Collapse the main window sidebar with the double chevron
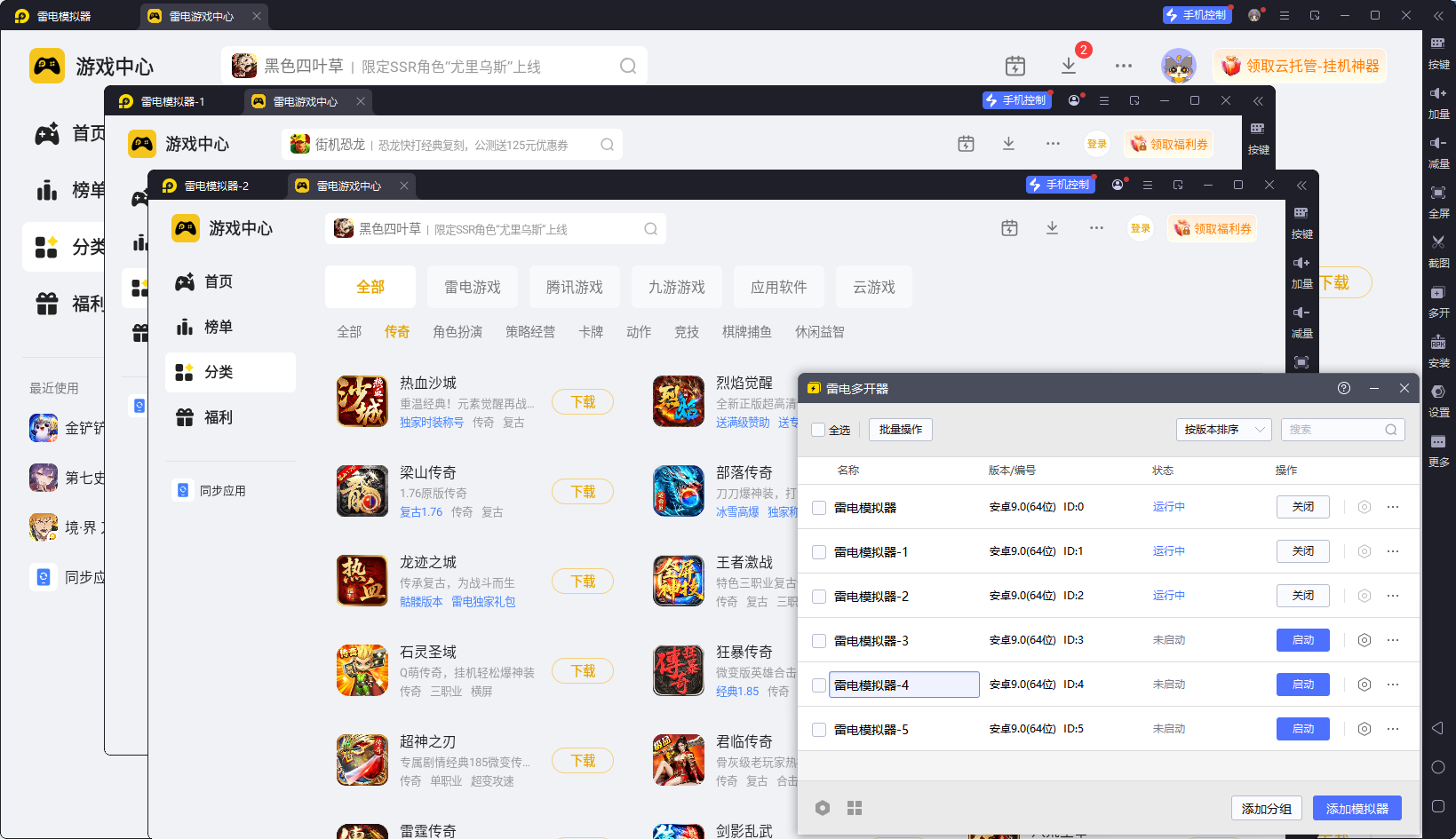Viewport: 1456px width, 839px height. [x=1438, y=16]
